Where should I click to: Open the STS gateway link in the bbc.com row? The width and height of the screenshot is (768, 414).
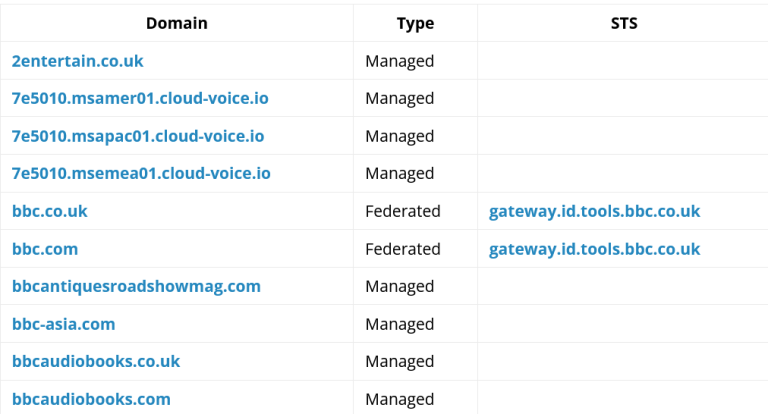point(594,249)
